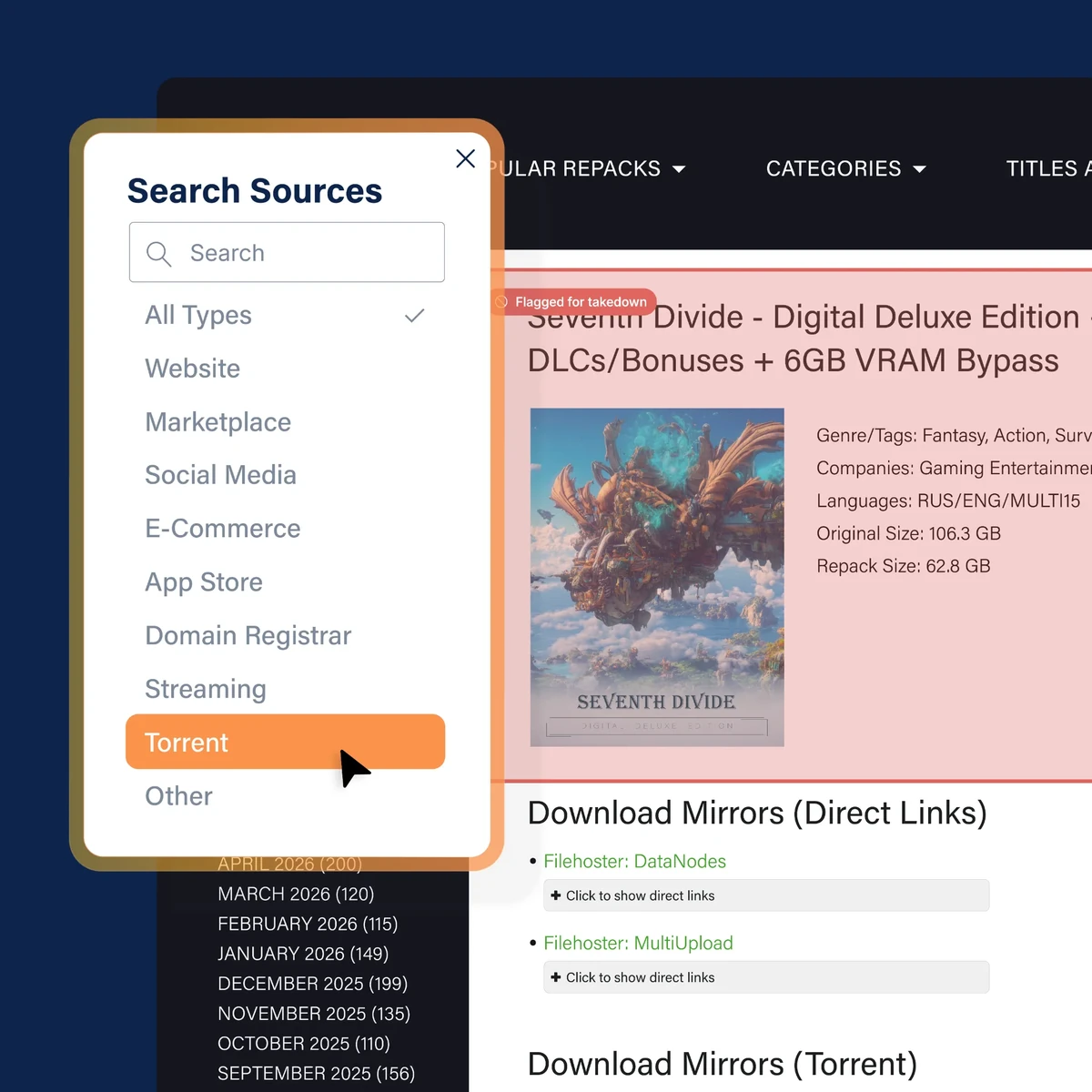Click the magnifying glass search icon
Screen dimensions: 1092x1092
pos(159,254)
